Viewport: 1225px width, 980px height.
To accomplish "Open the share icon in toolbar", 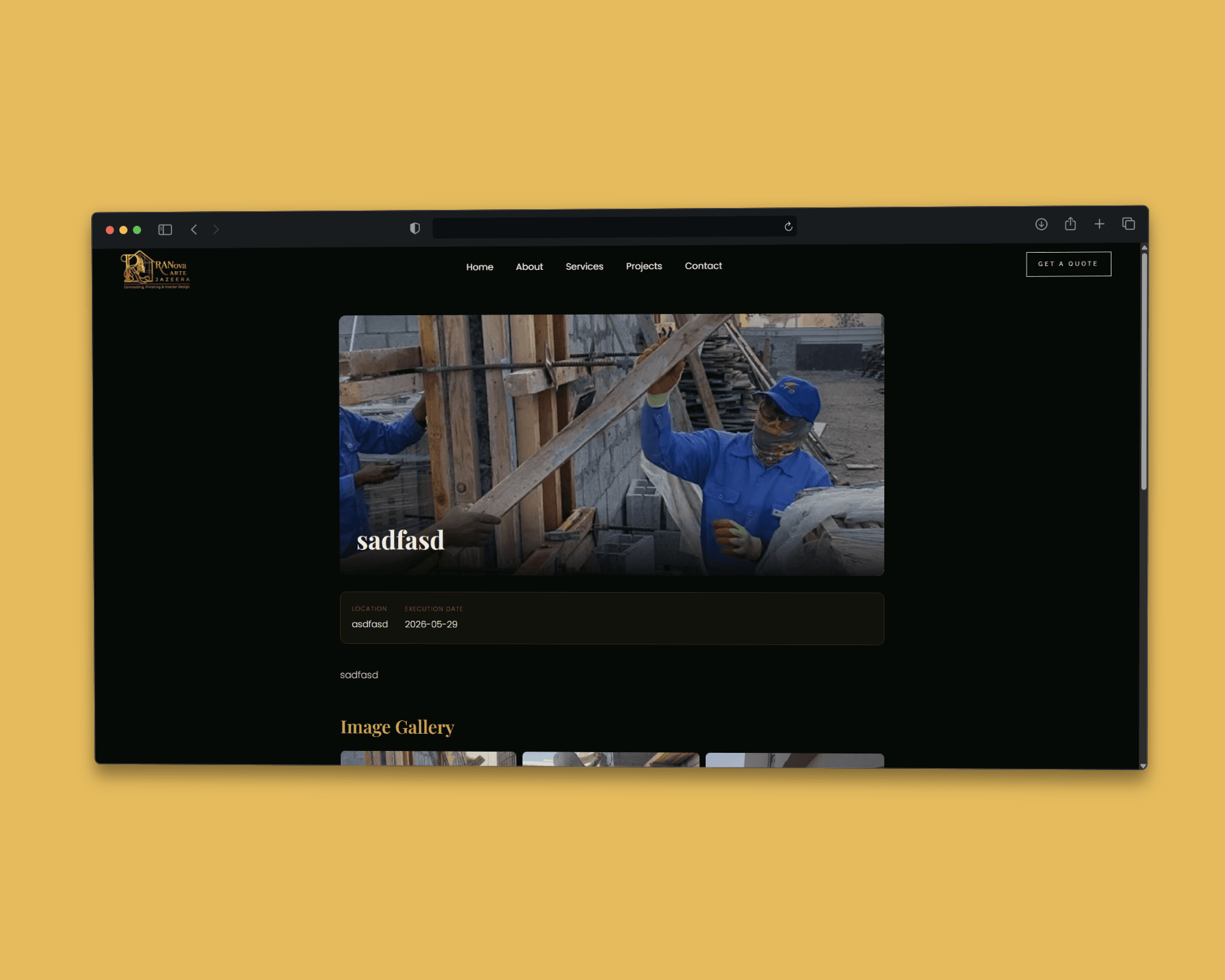I will click(1071, 223).
